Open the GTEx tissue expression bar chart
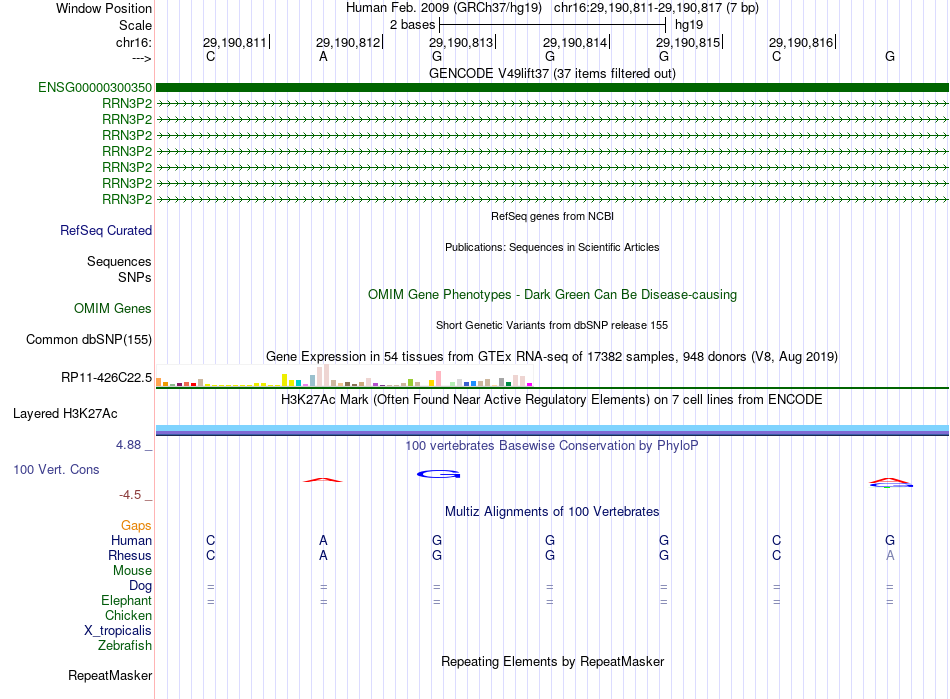950x699 pixels. coord(344,376)
